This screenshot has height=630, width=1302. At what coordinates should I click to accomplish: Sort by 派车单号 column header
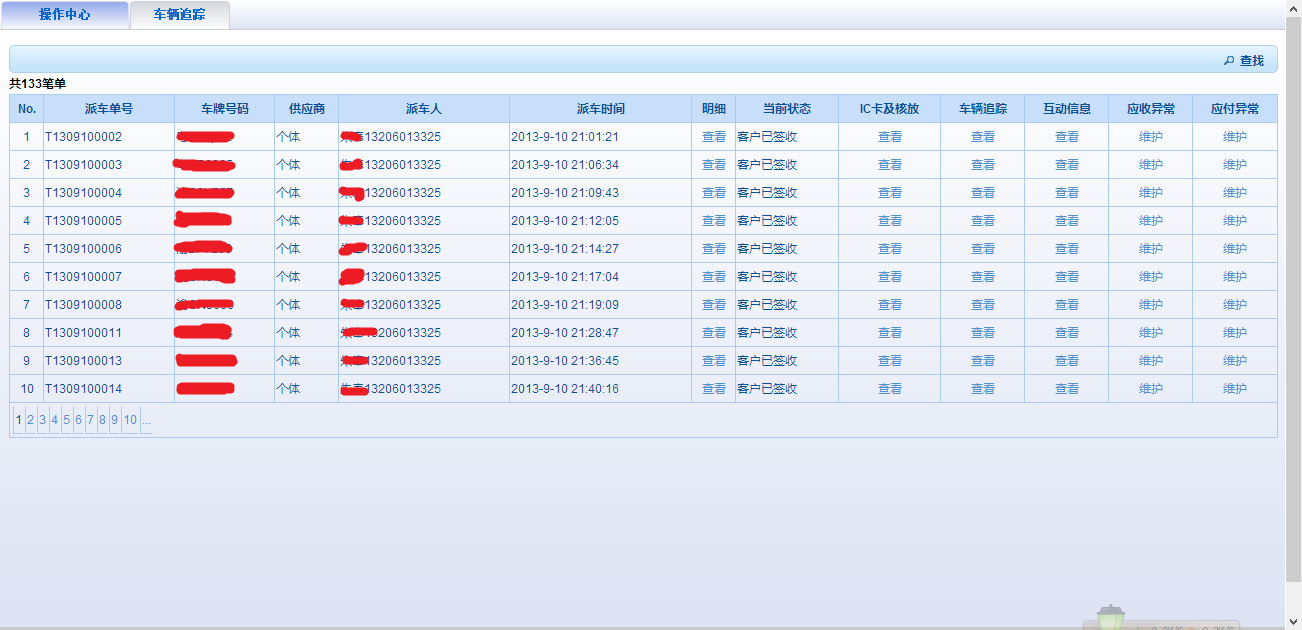(108, 109)
